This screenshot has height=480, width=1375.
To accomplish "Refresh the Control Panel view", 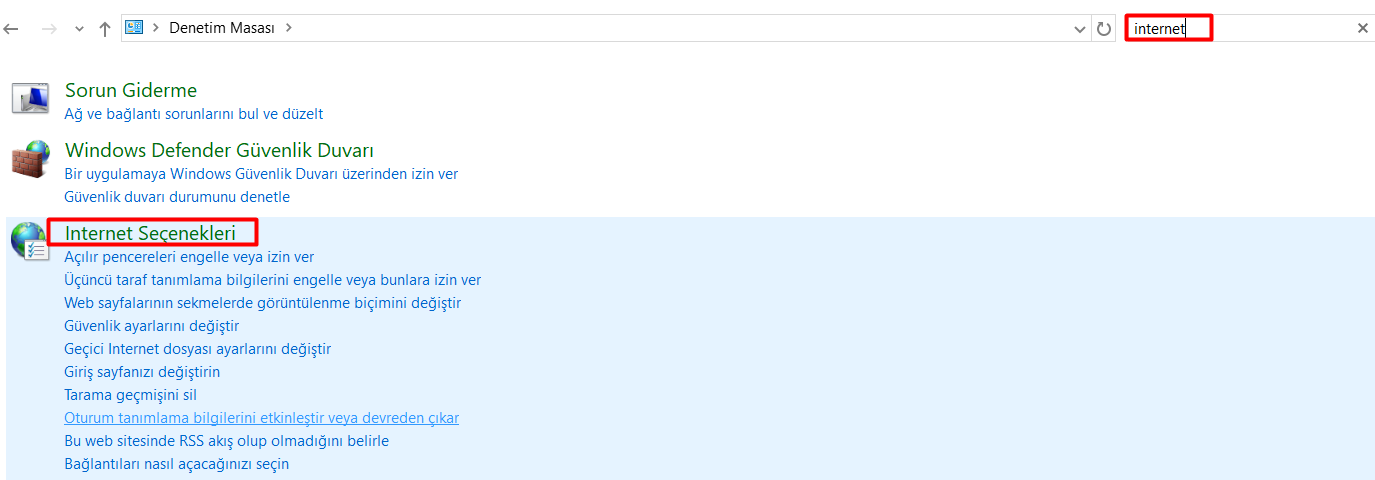I will 1104,29.
